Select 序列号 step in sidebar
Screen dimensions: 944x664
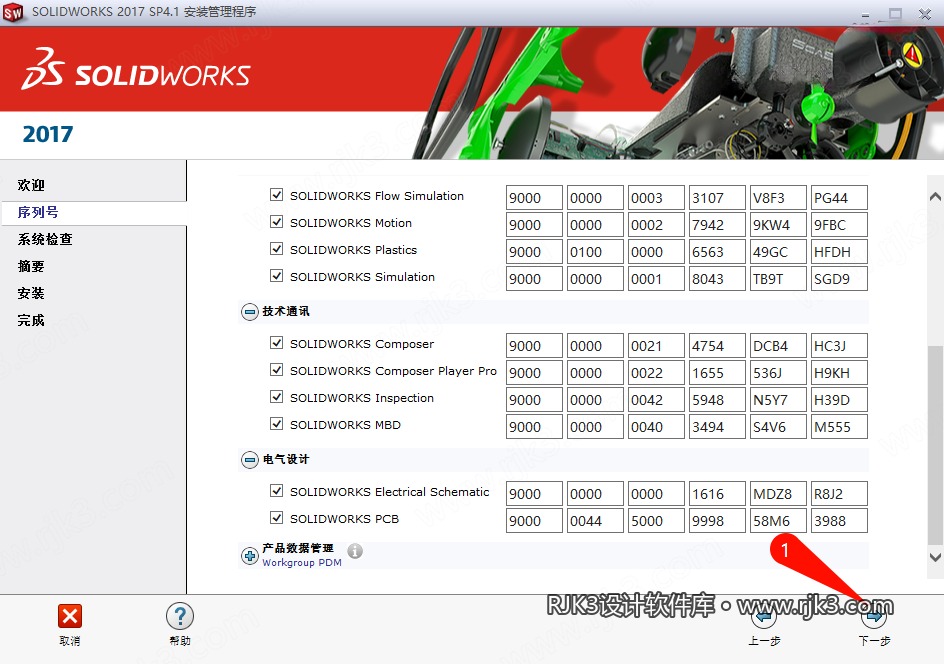pyautogui.click(x=38, y=213)
